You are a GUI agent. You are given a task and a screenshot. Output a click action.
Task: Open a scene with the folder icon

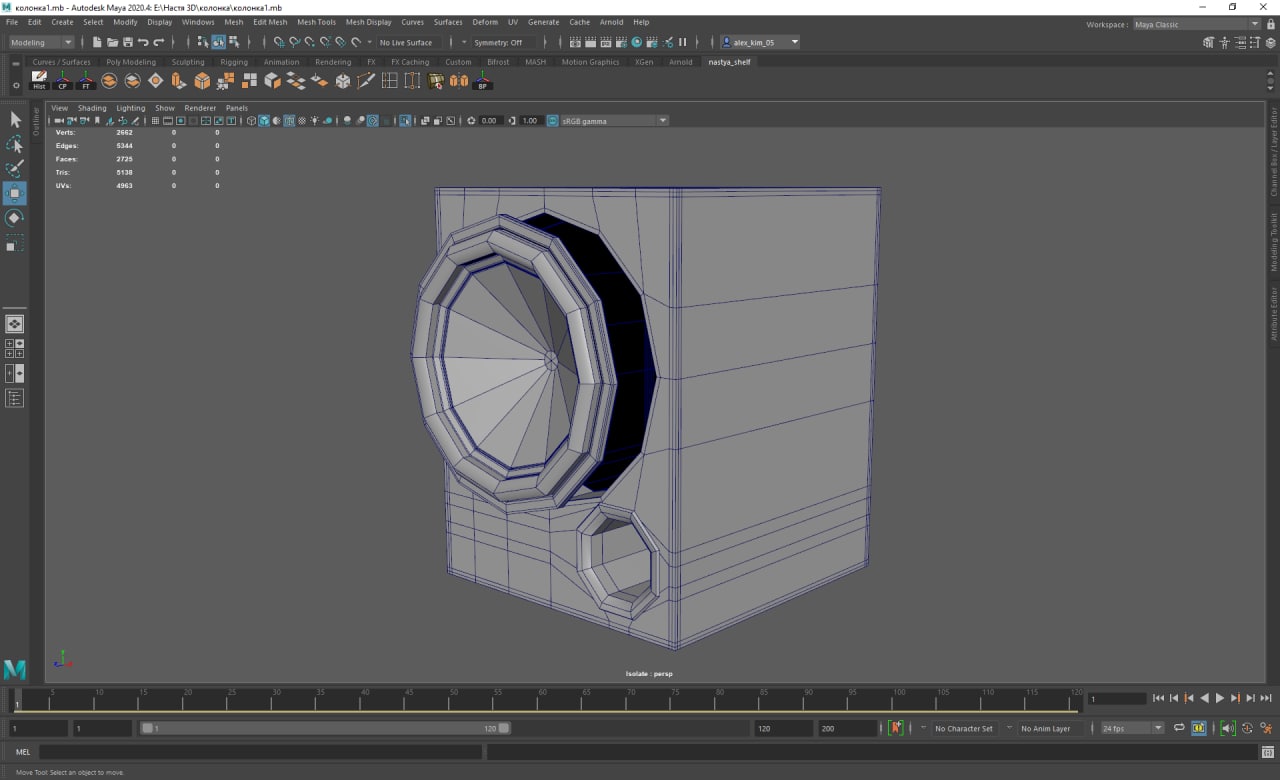click(x=112, y=42)
